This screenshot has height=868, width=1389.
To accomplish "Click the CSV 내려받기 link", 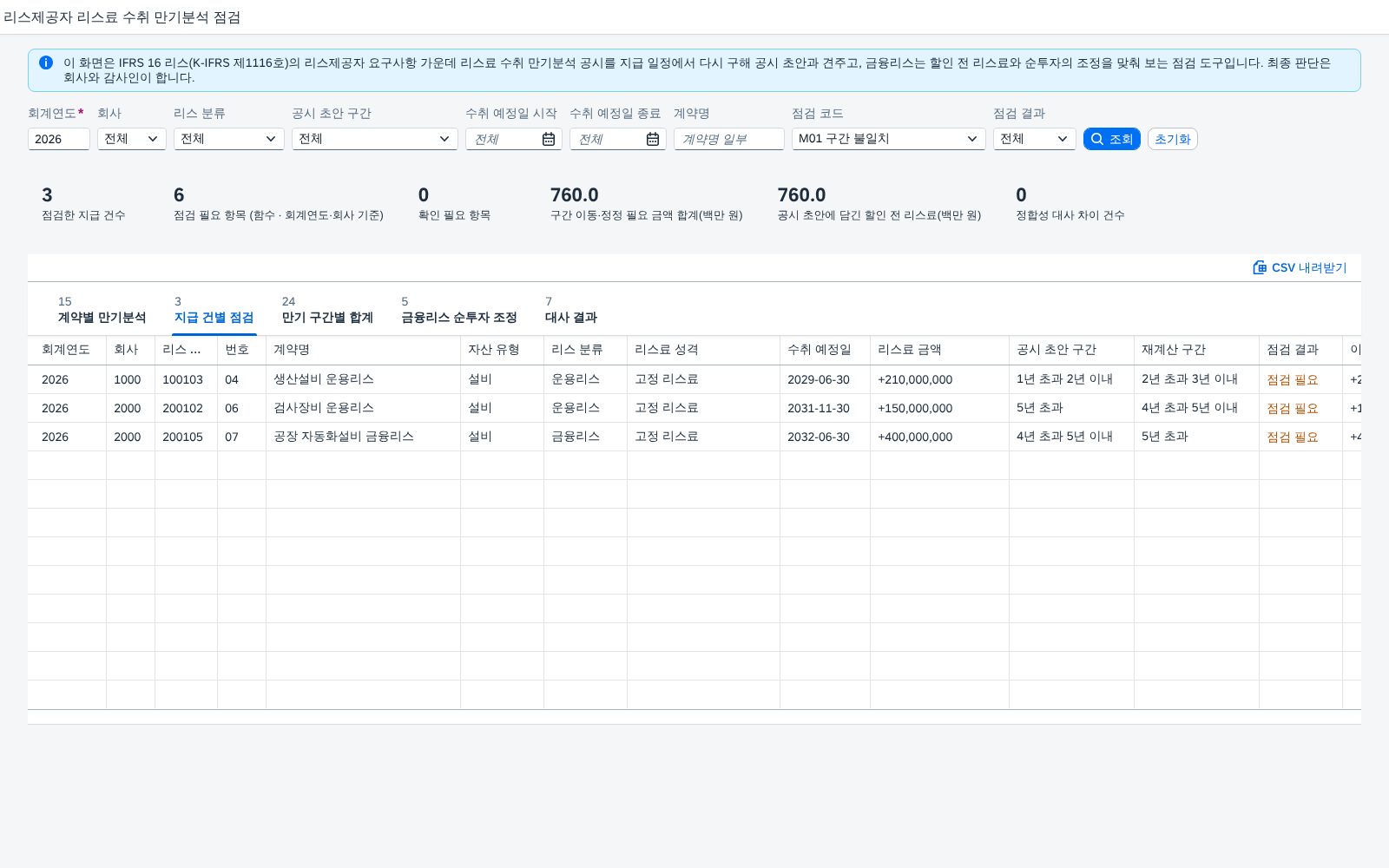I will point(1300,267).
